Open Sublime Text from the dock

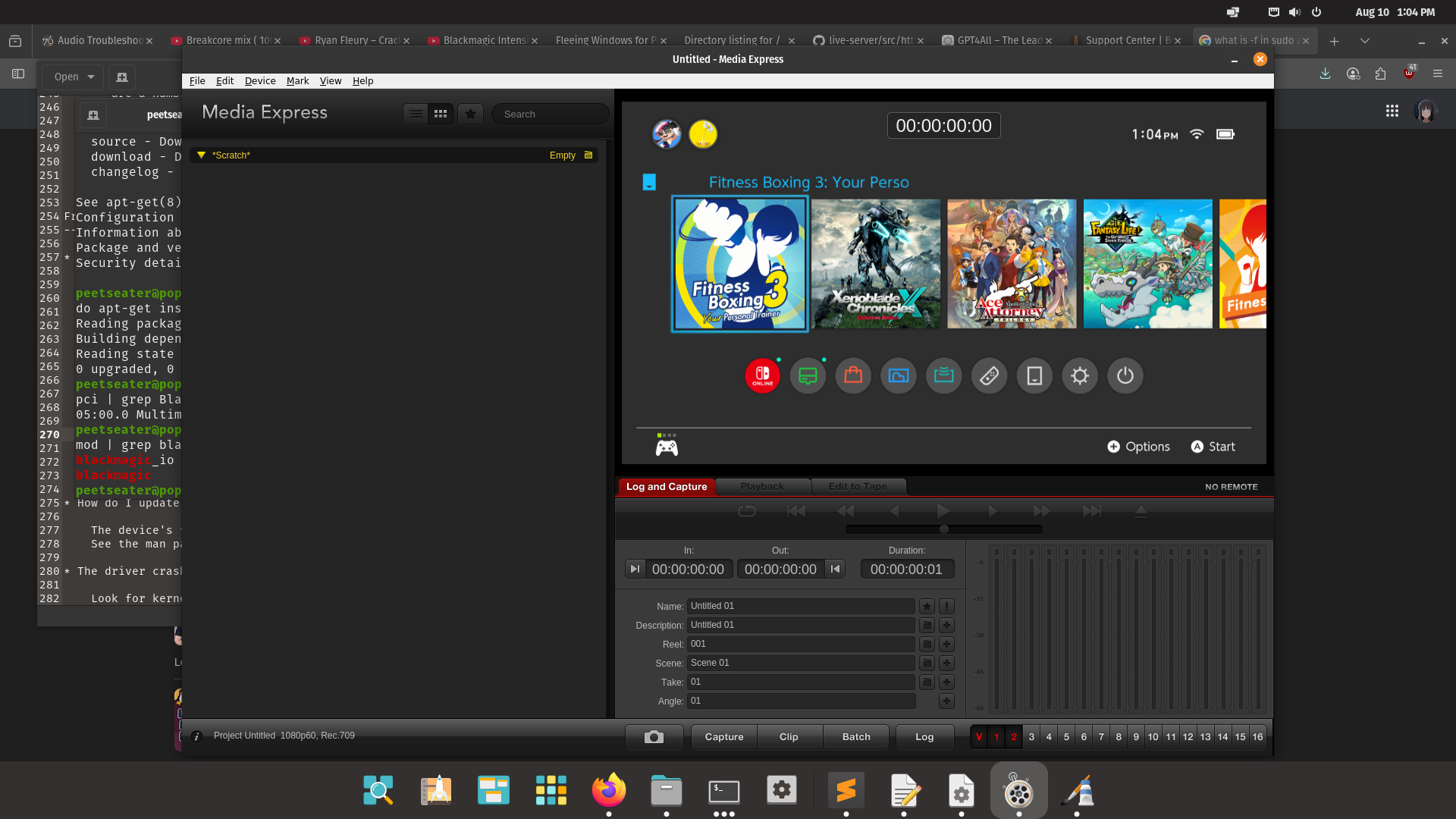click(846, 790)
